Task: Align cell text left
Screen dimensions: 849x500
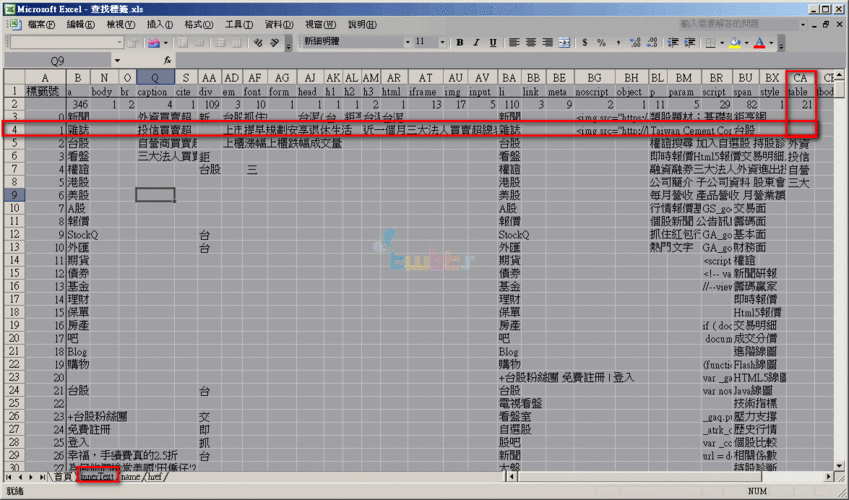Action: point(514,42)
